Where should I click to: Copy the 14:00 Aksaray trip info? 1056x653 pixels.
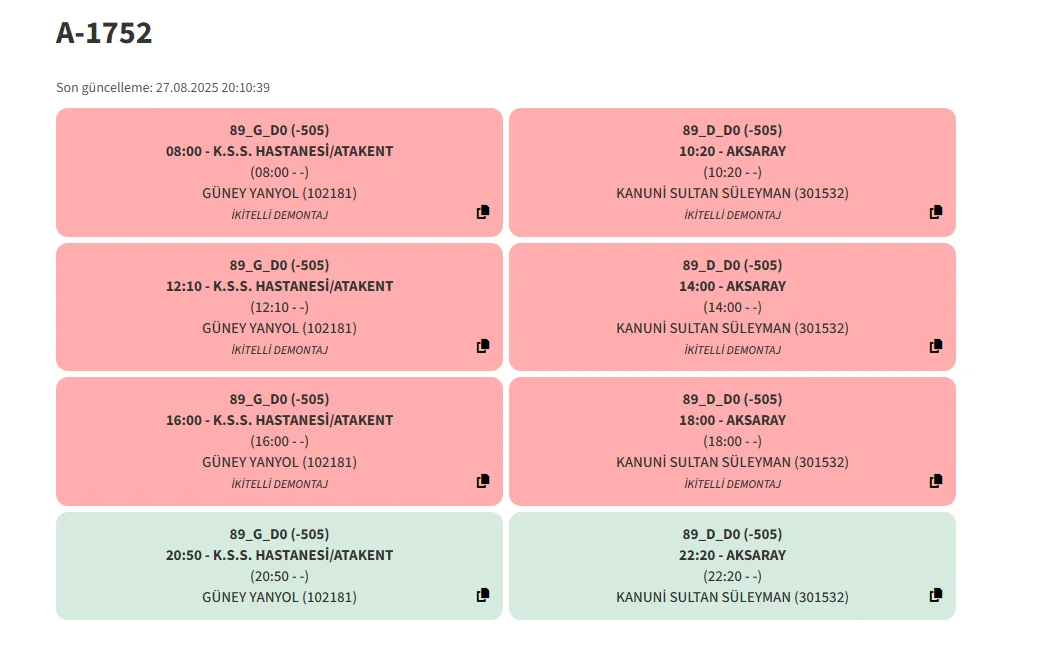936,346
